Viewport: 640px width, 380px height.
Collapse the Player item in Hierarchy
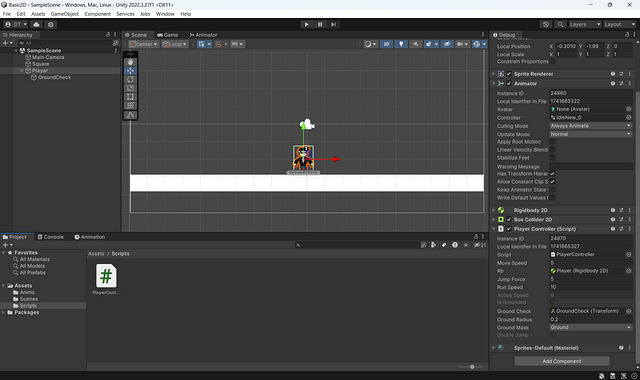click(x=22, y=71)
